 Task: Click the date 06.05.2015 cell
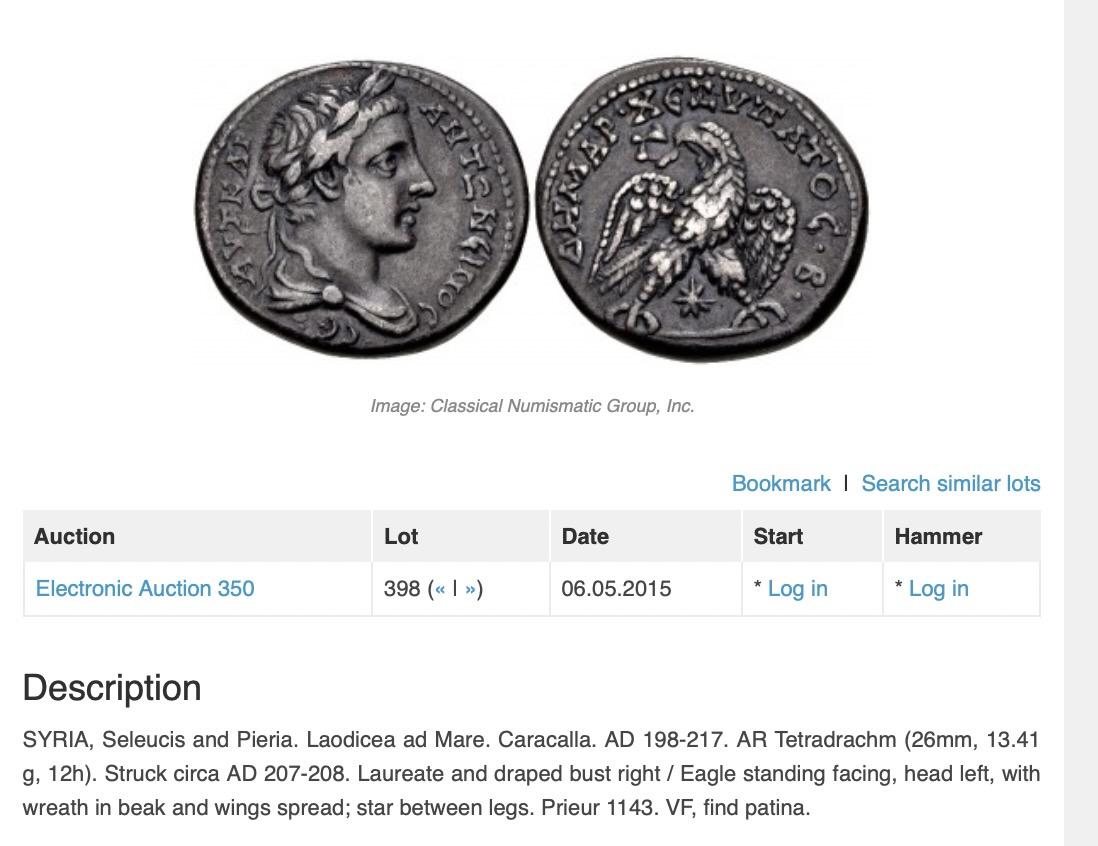(616, 589)
